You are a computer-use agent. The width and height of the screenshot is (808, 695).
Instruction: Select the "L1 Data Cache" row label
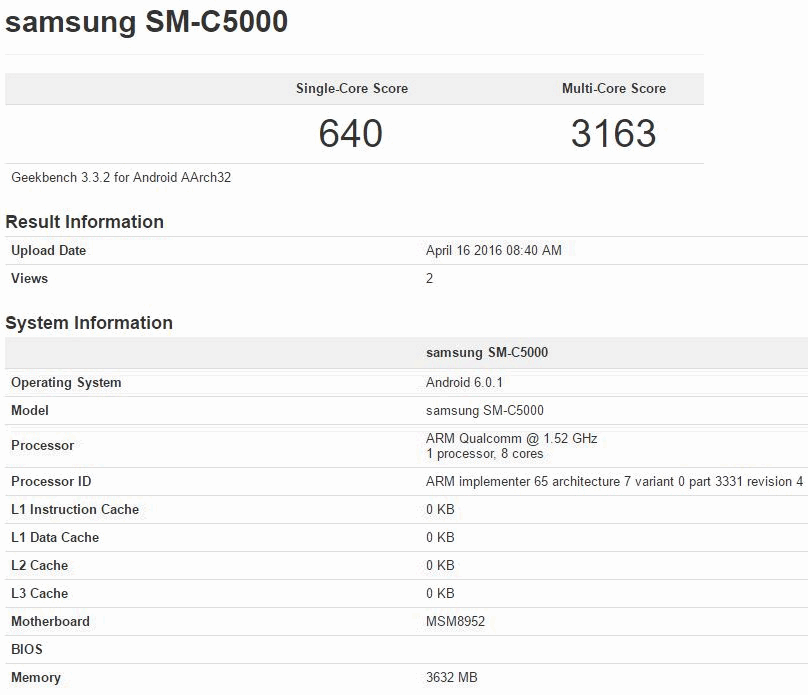[x=55, y=537]
